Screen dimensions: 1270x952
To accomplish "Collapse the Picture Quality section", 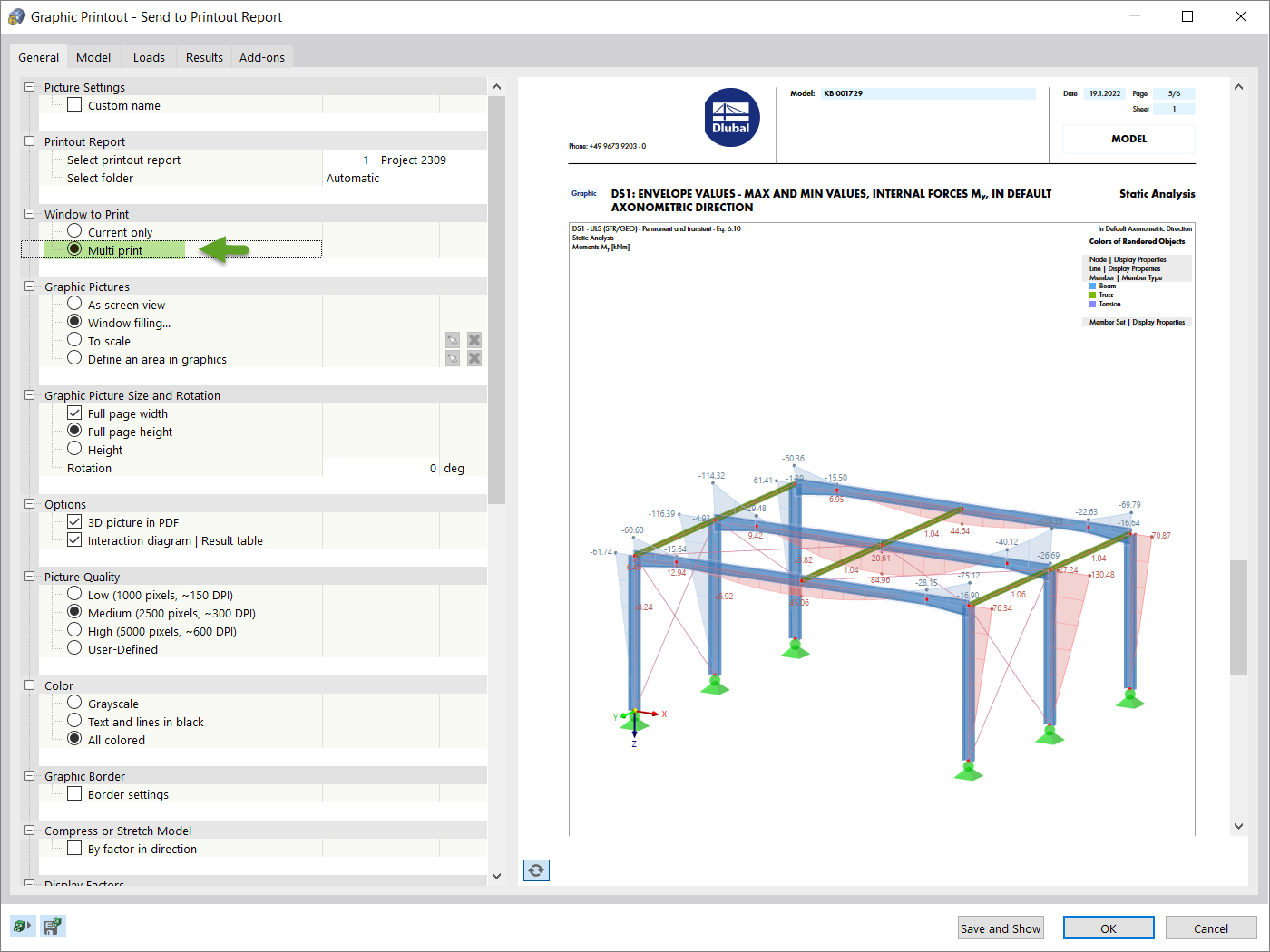I will [29, 577].
